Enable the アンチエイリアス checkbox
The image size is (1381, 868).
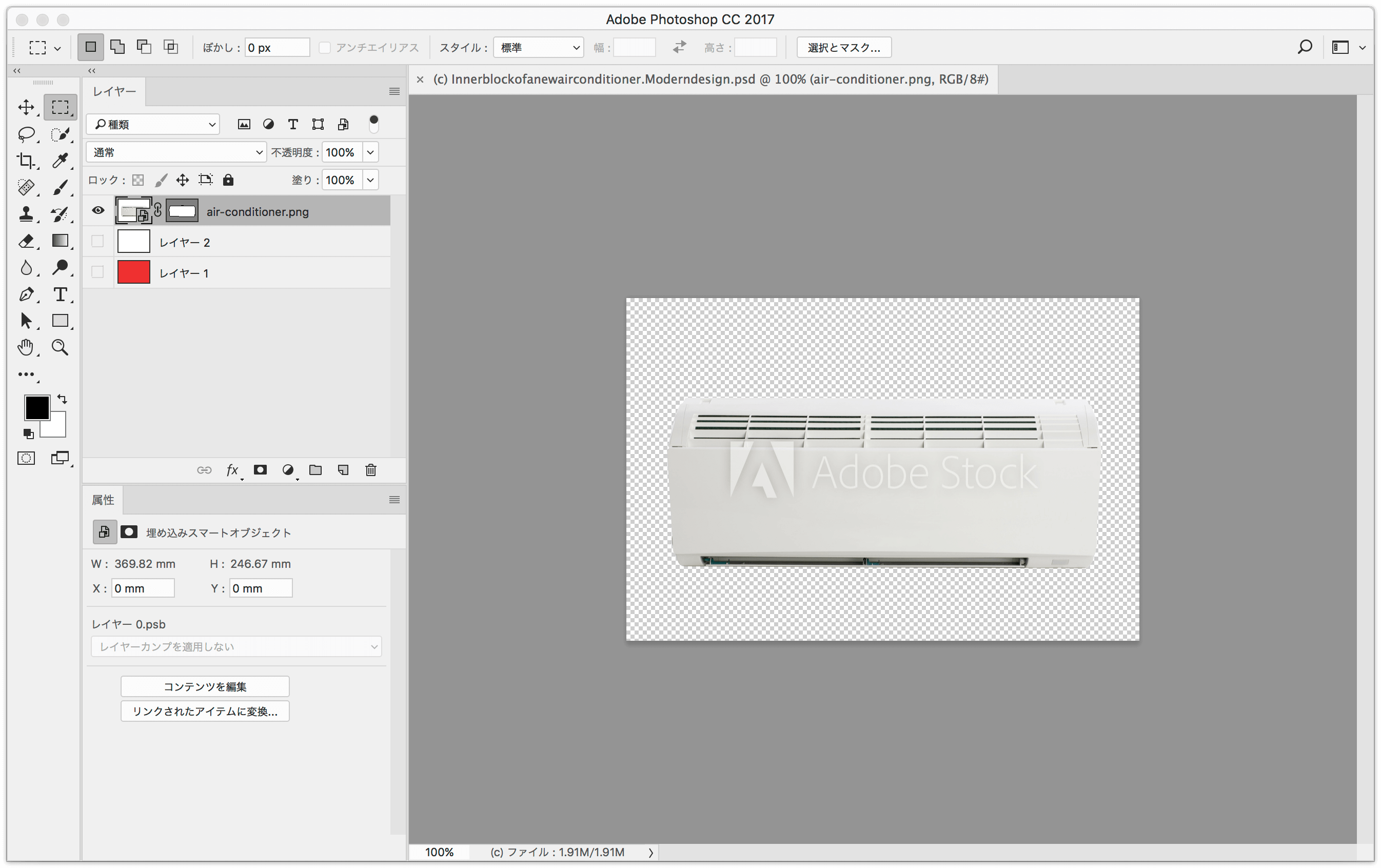[325, 48]
